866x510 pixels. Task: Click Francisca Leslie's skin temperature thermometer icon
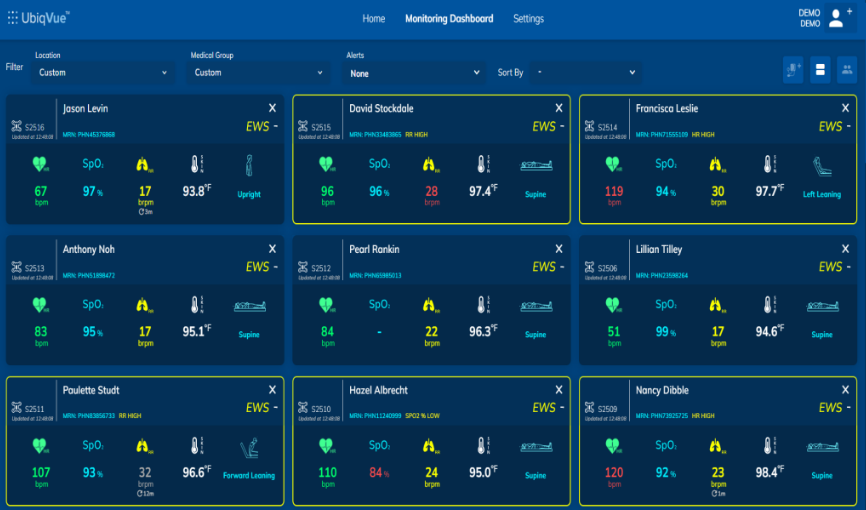tap(768, 165)
